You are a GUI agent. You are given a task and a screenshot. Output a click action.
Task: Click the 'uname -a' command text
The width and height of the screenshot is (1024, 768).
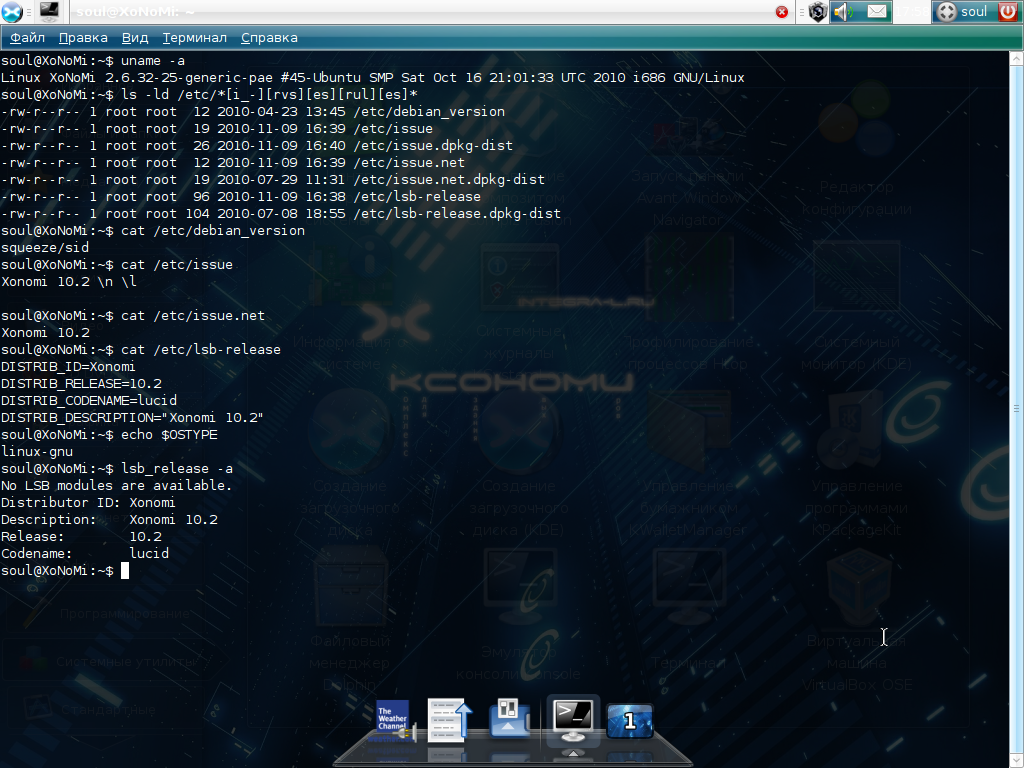coord(153,61)
